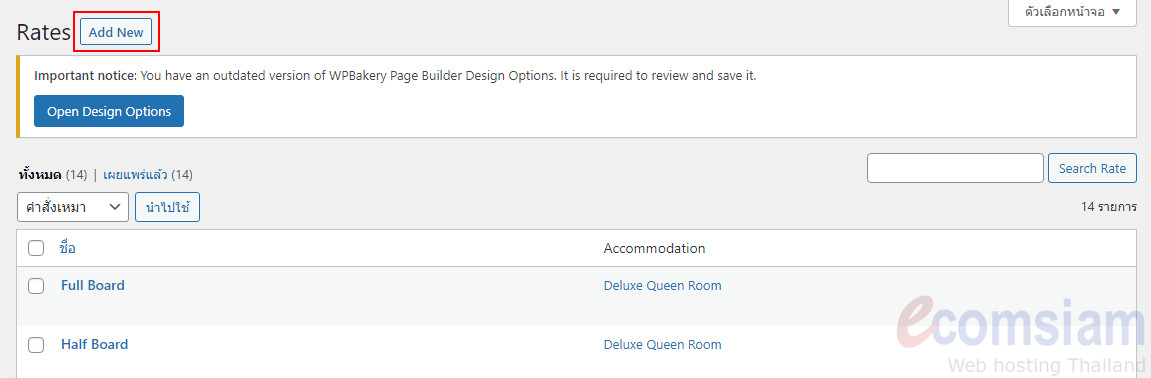Open Deluxe Queen Room in Full Board row
The image size is (1151, 378).
click(662, 286)
